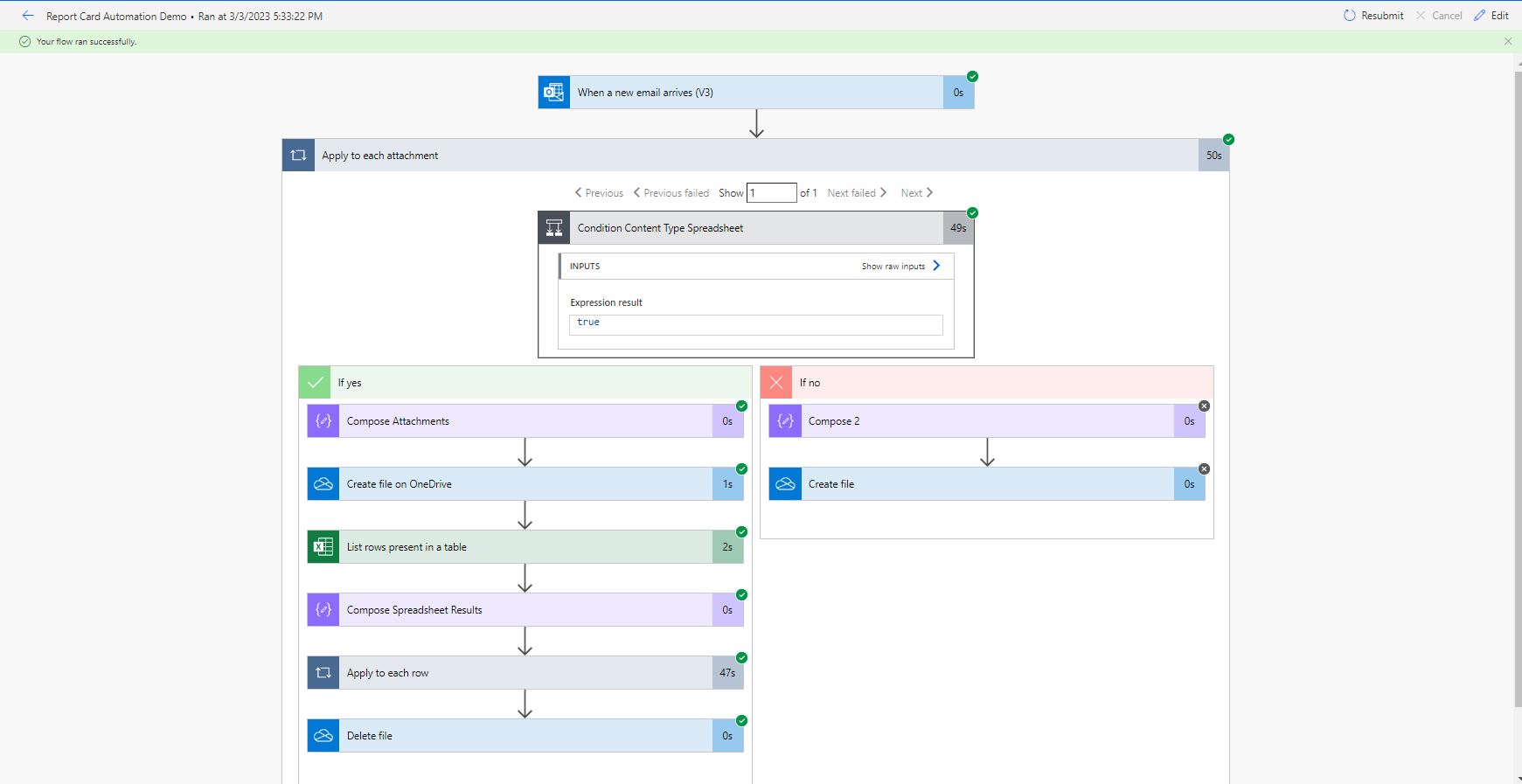
Task: Click the Compose Attachments icon
Action: click(323, 421)
